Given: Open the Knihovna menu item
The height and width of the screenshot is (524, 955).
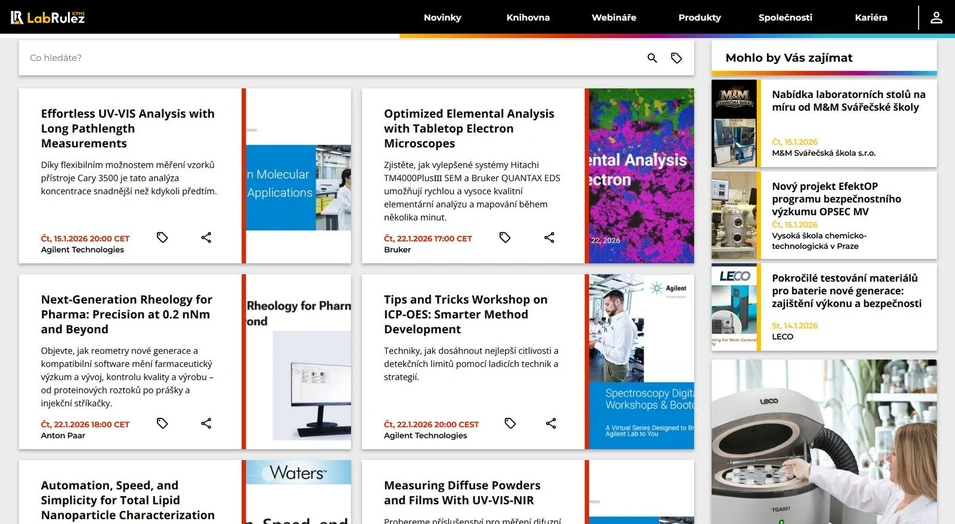Looking at the screenshot, I should click(x=528, y=18).
